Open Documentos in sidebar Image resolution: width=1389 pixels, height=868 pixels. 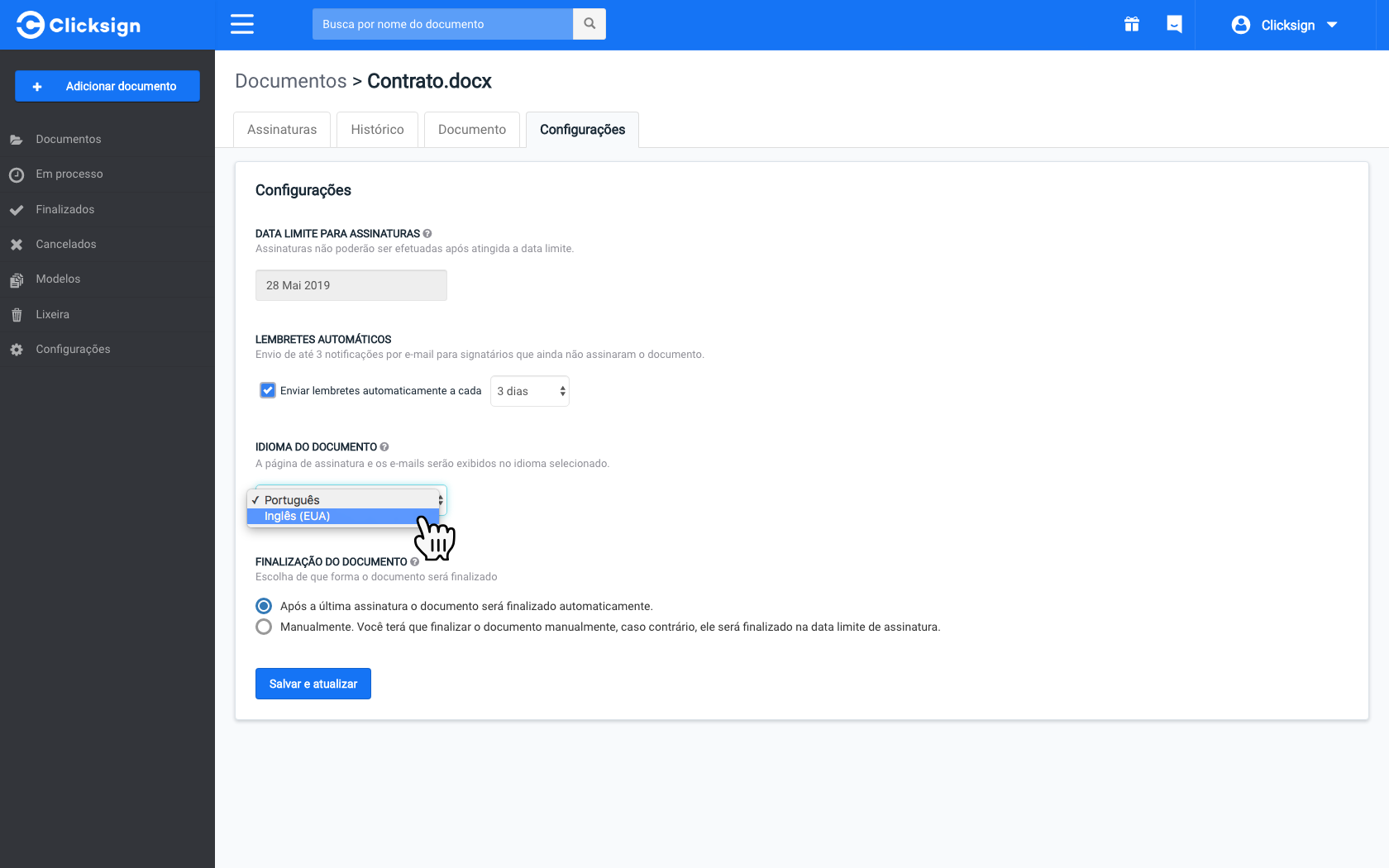coord(107,140)
